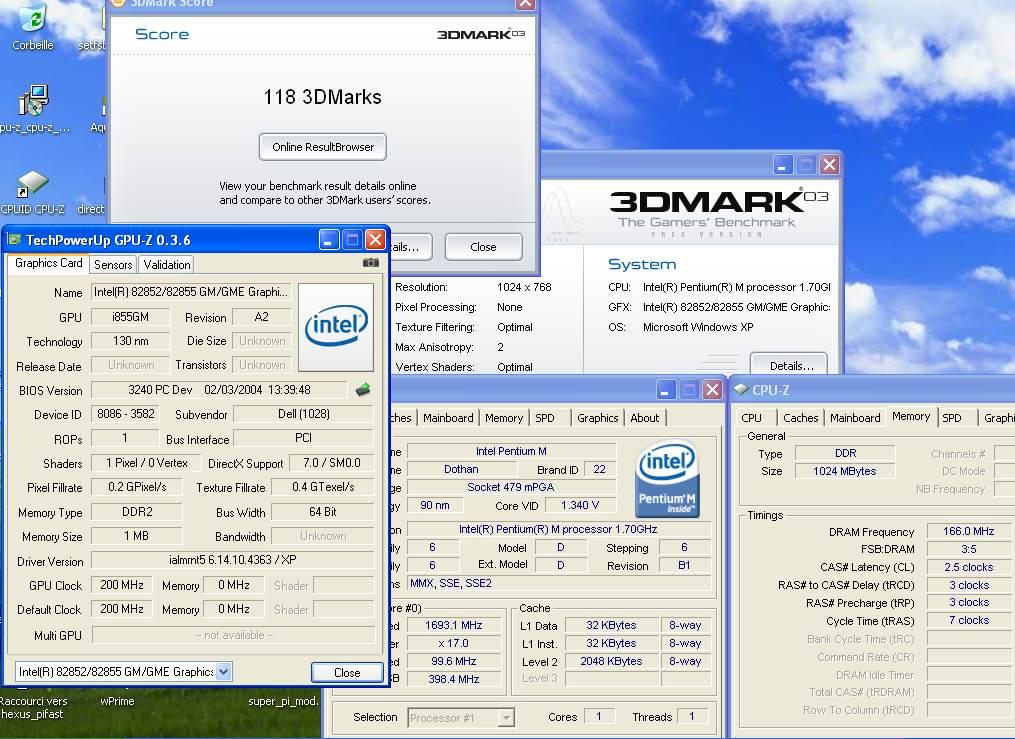Screen dimensions: 1015x739
Task: Click the memory Size 1024 MBytes value
Action: pos(845,471)
